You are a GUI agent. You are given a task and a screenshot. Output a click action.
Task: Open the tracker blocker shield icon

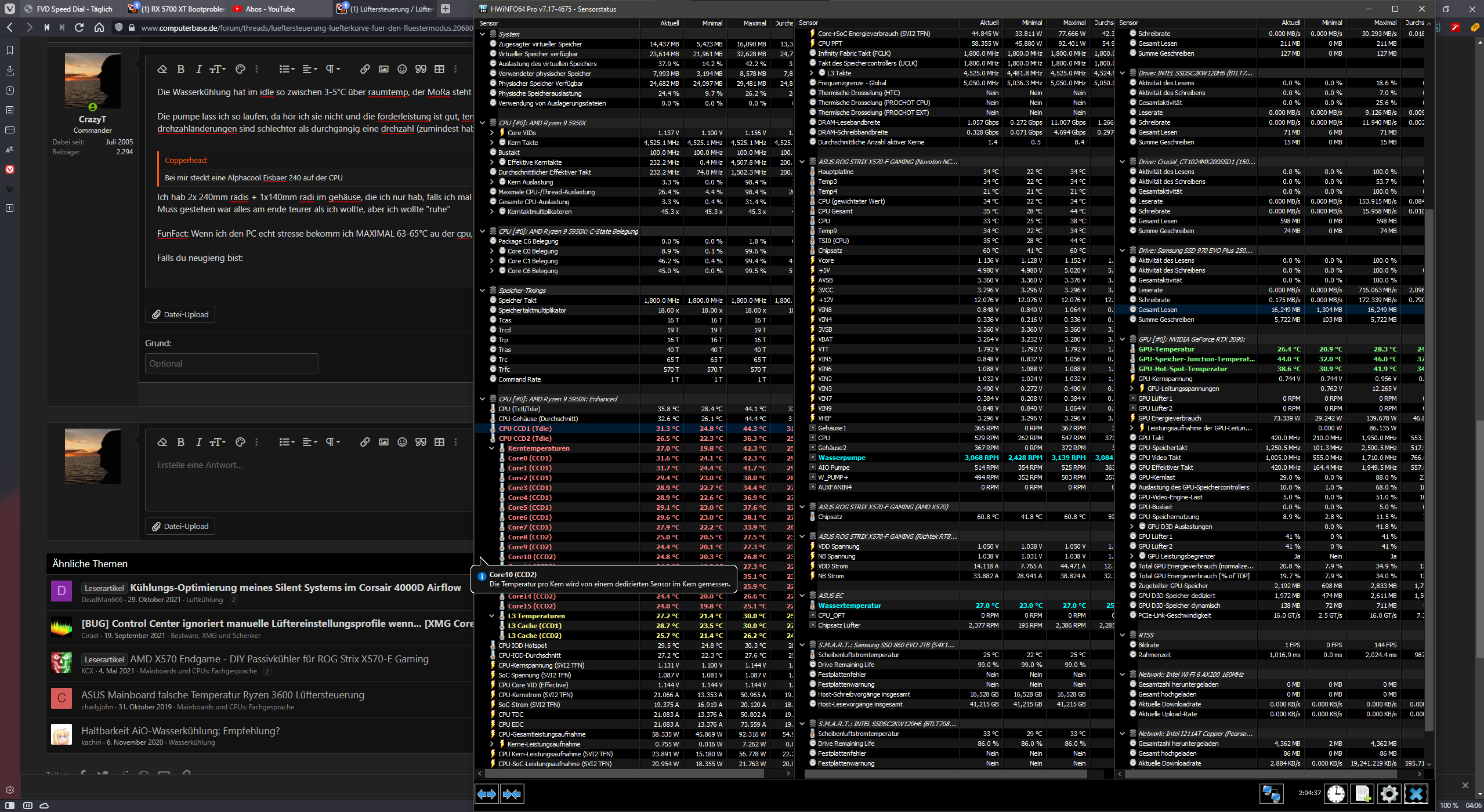pos(118,27)
